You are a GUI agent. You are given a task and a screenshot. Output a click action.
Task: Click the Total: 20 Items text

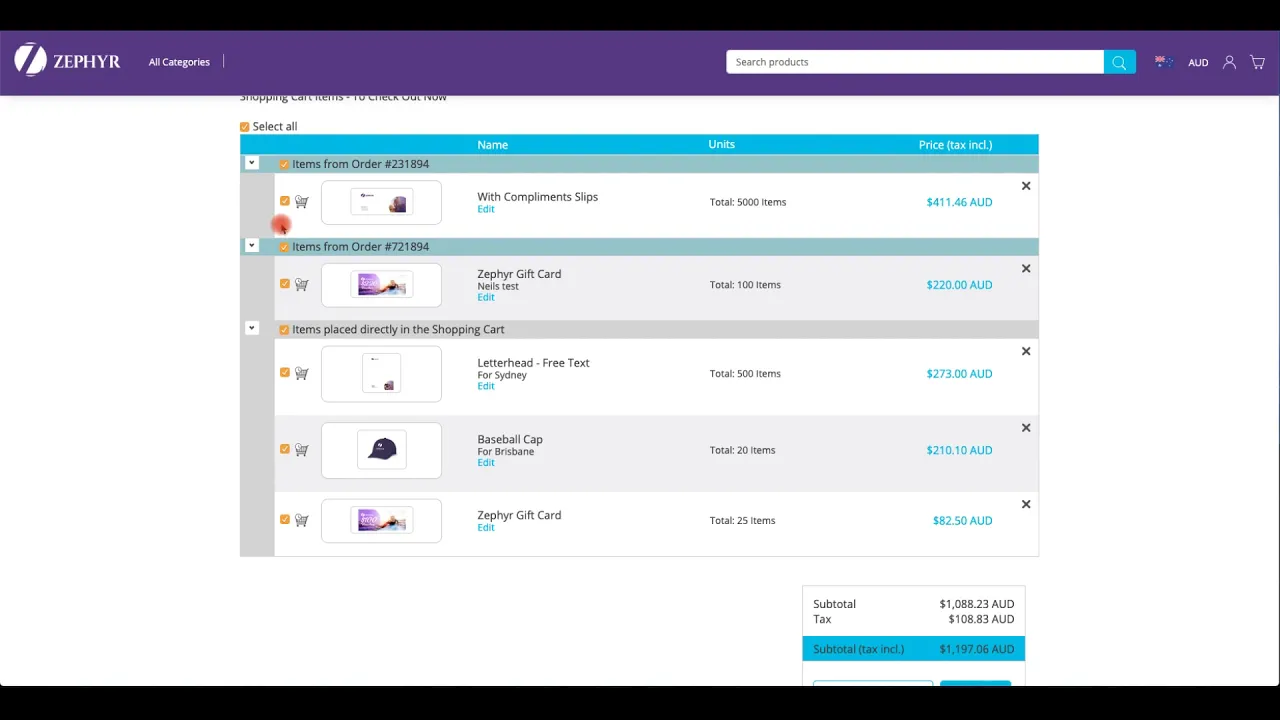pos(742,450)
